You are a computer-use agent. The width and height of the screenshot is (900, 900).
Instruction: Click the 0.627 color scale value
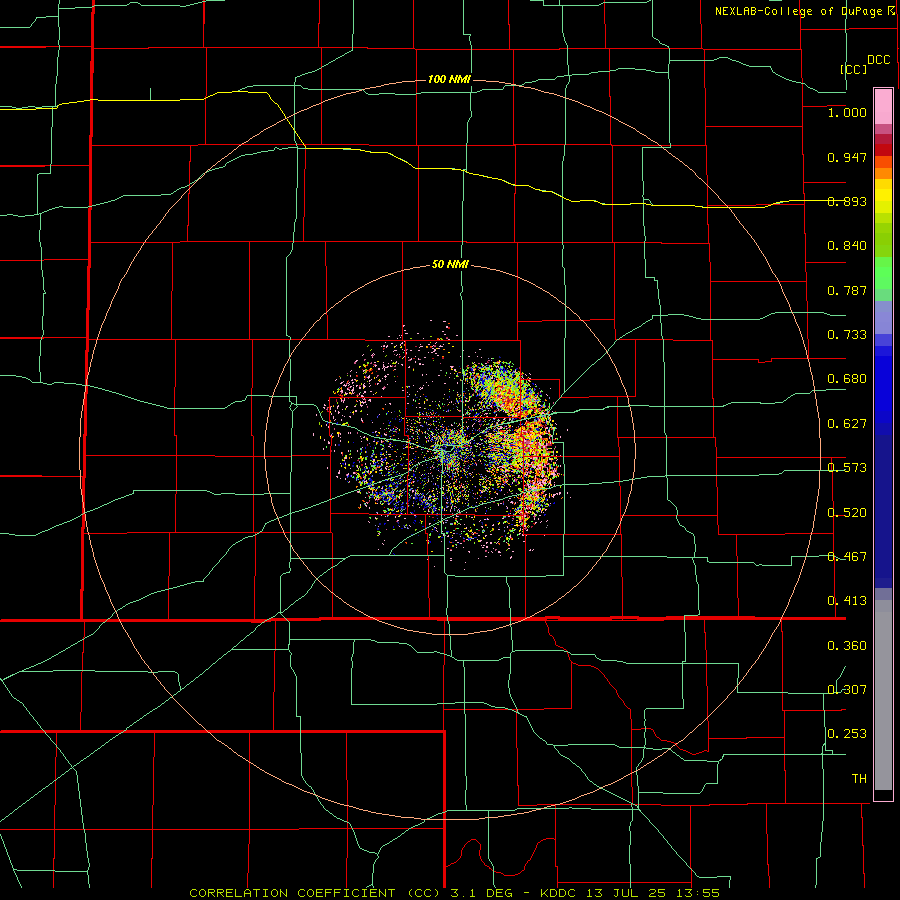[847, 424]
